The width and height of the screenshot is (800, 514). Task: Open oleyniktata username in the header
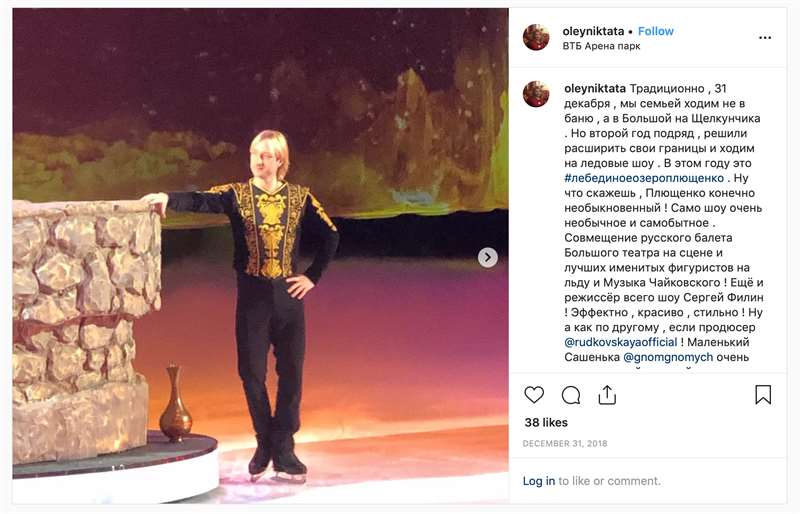tap(593, 31)
